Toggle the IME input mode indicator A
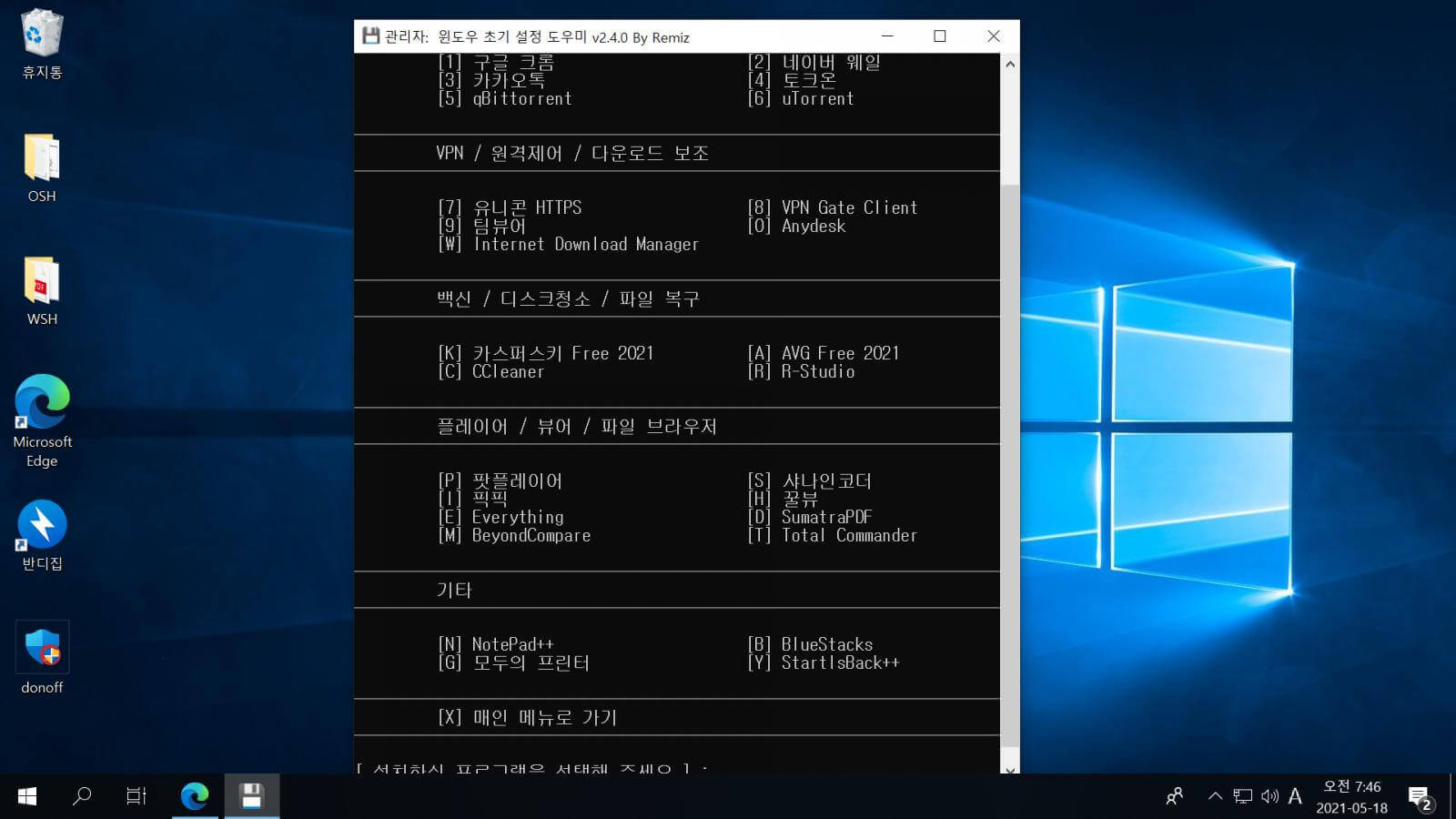This screenshot has height=819, width=1456. 1295,796
